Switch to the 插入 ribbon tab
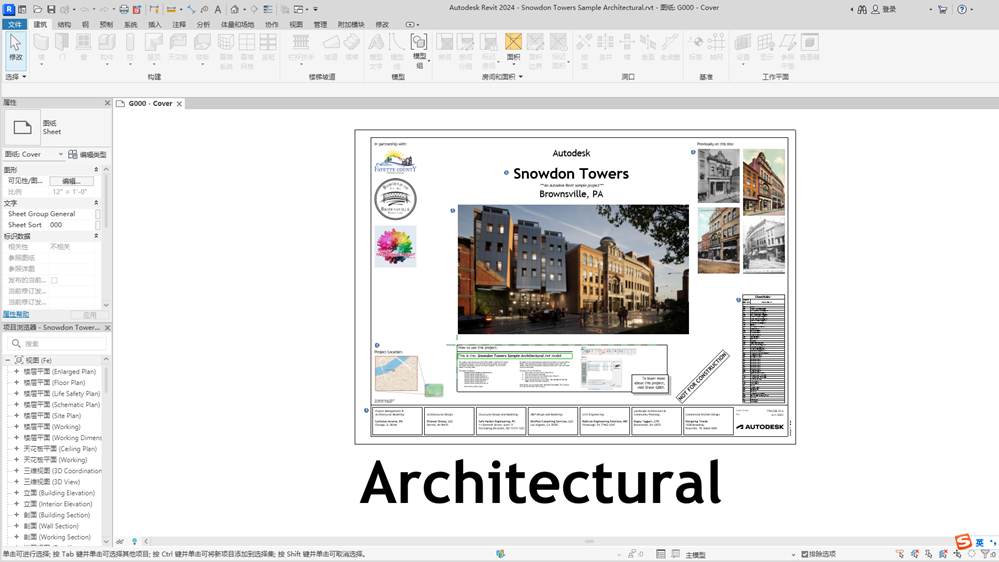Viewport: 999px width, 562px height. point(155,24)
